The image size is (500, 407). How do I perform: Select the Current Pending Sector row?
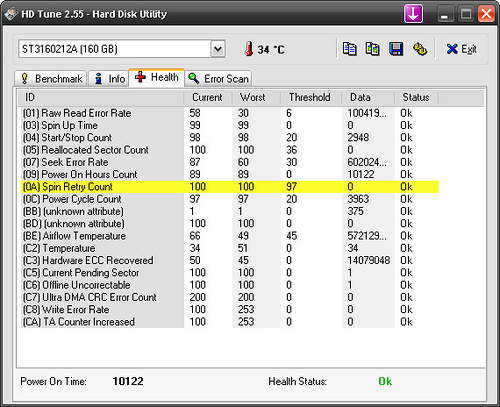(x=230, y=273)
